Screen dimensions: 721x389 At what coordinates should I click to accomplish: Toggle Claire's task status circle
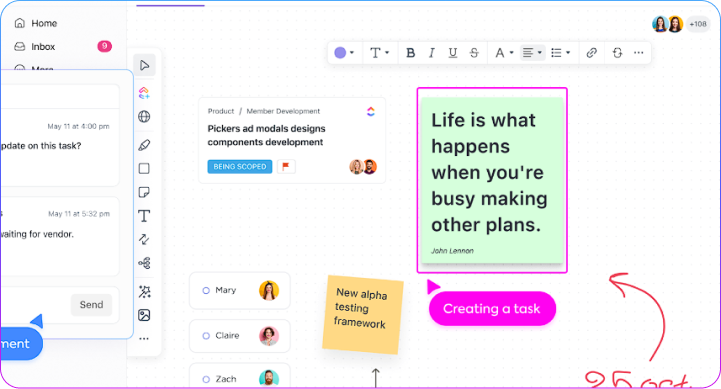click(x=206, y=336)
